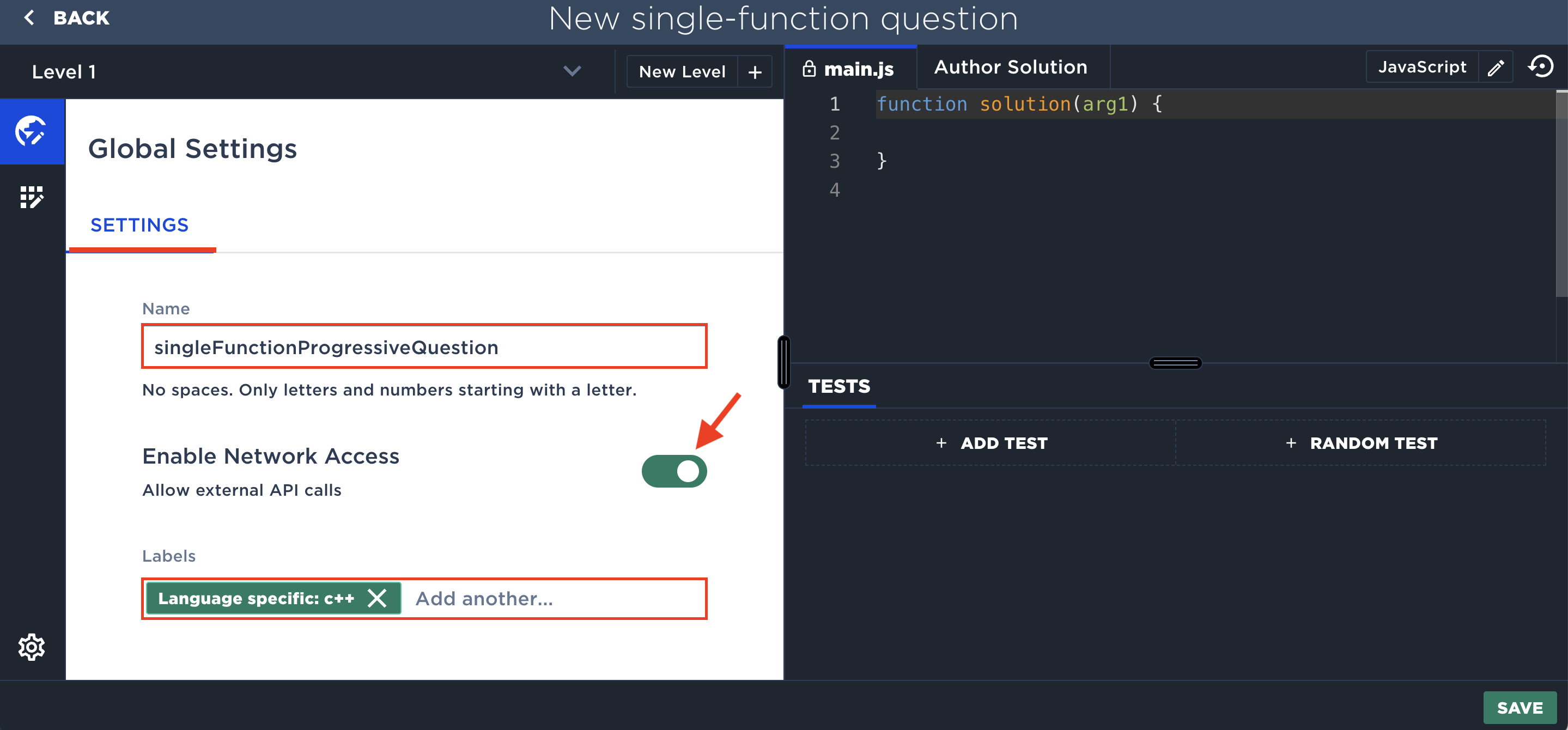Select the SETTINGS tab
This screenshot has height=730, width=1568.
click(x=140, y=226)
